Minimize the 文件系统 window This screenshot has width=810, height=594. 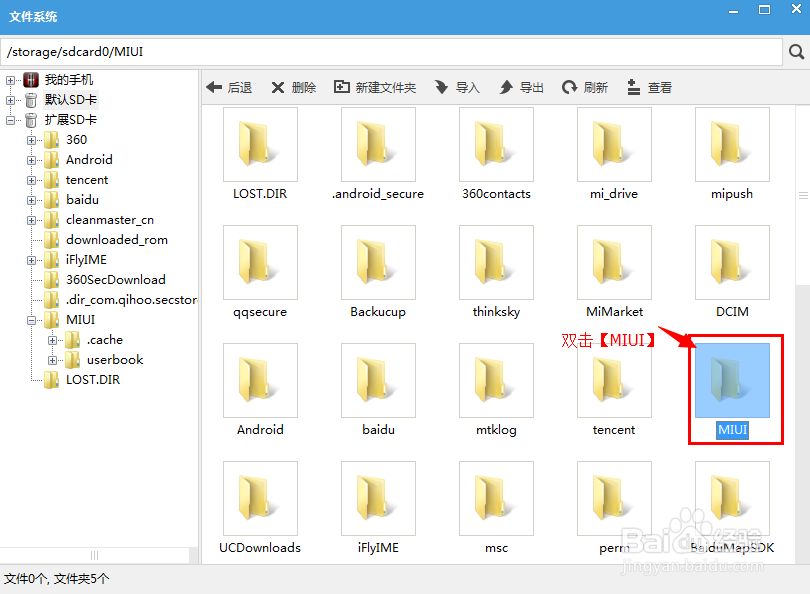pyautogui.click(x=733, y=11)
